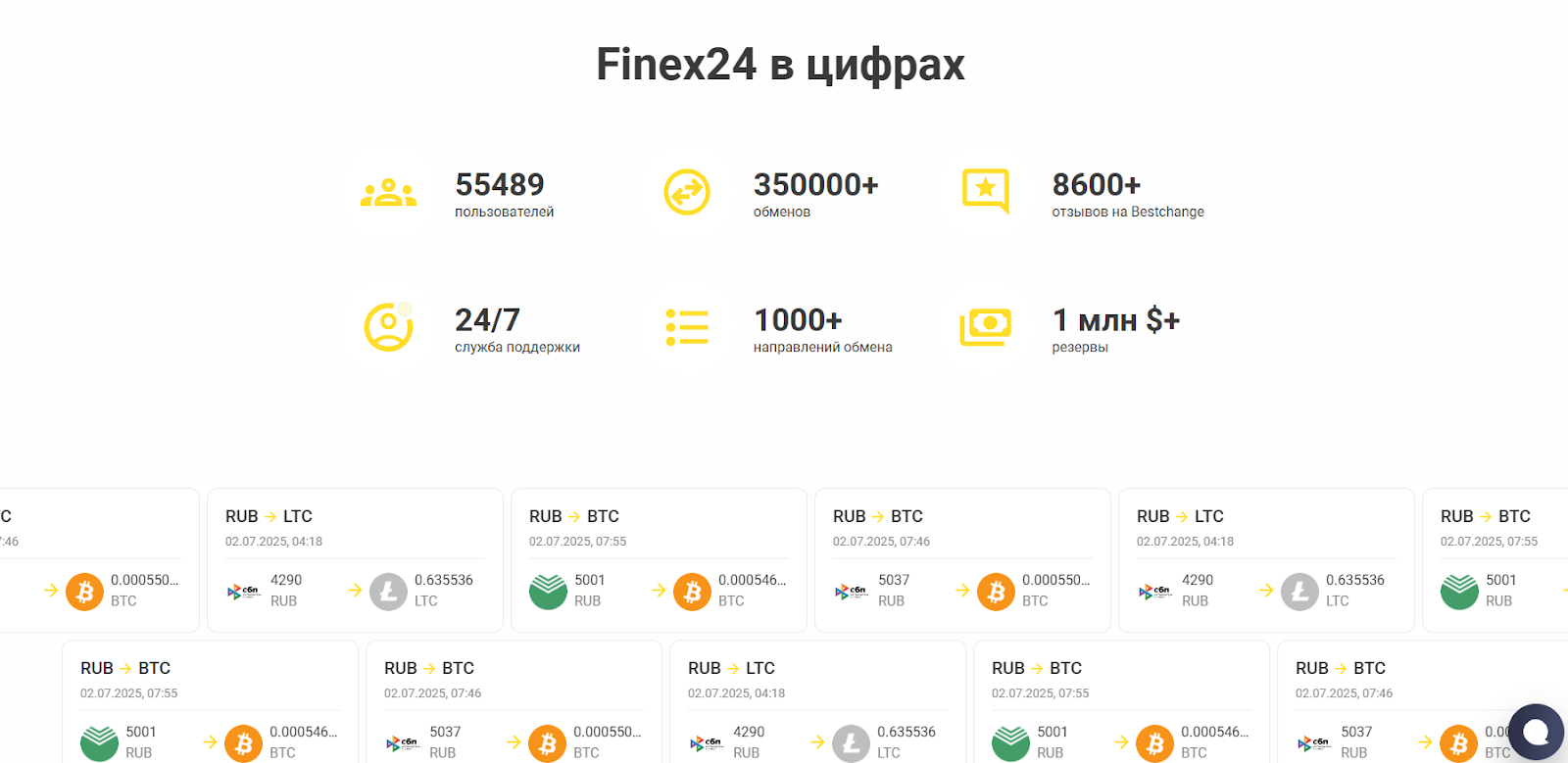Click the users statistics icon above 55489
Screen dimensions: 1568x763
tap(389, 191)
